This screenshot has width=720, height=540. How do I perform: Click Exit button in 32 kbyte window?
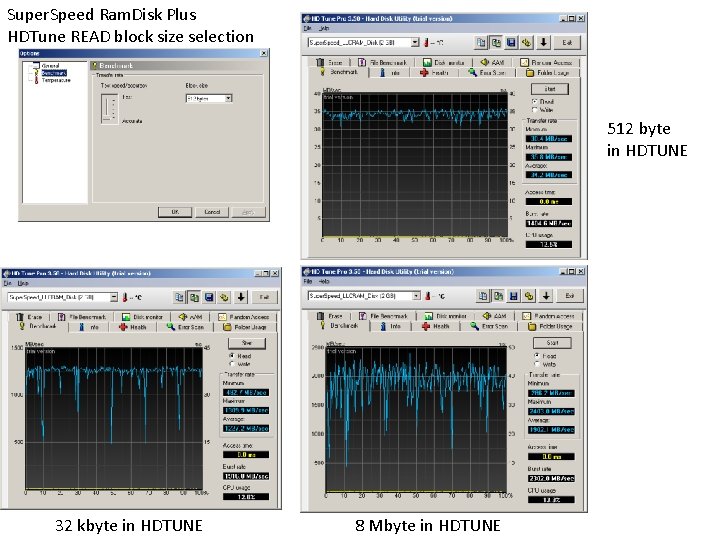[x=264, y=297]
